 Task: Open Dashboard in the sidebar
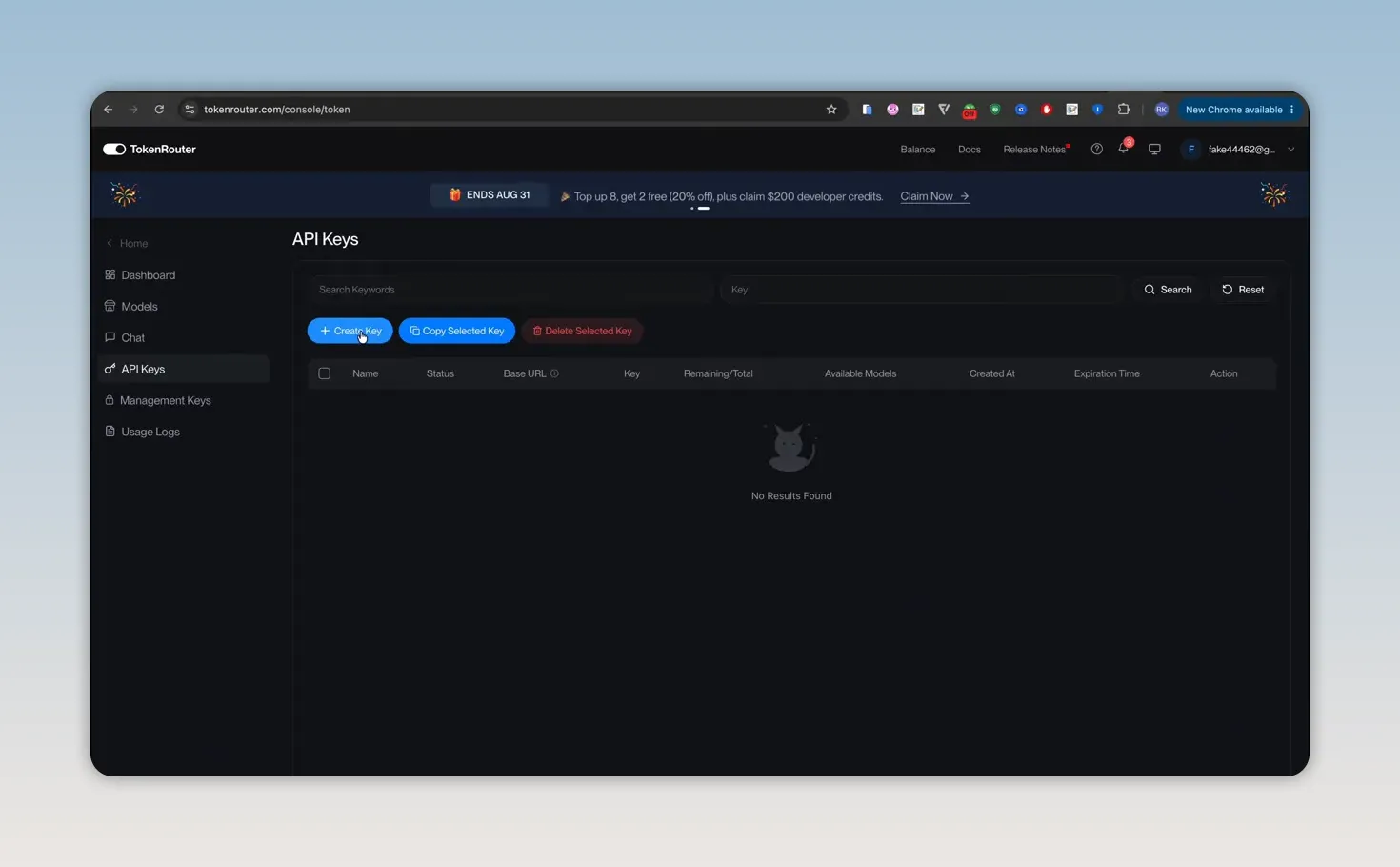(183, 275)
